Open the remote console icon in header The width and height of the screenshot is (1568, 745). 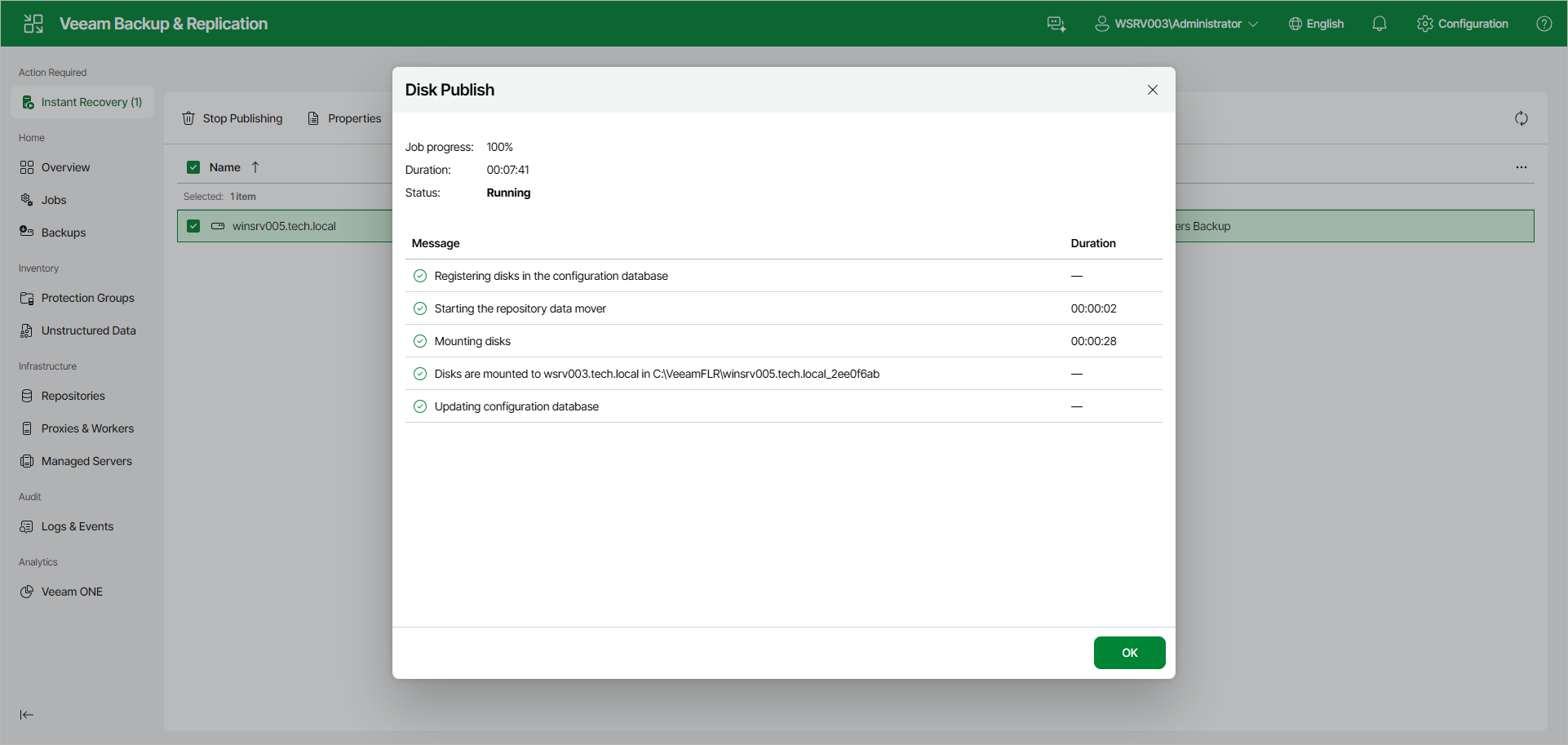(x=1056, y=24)
